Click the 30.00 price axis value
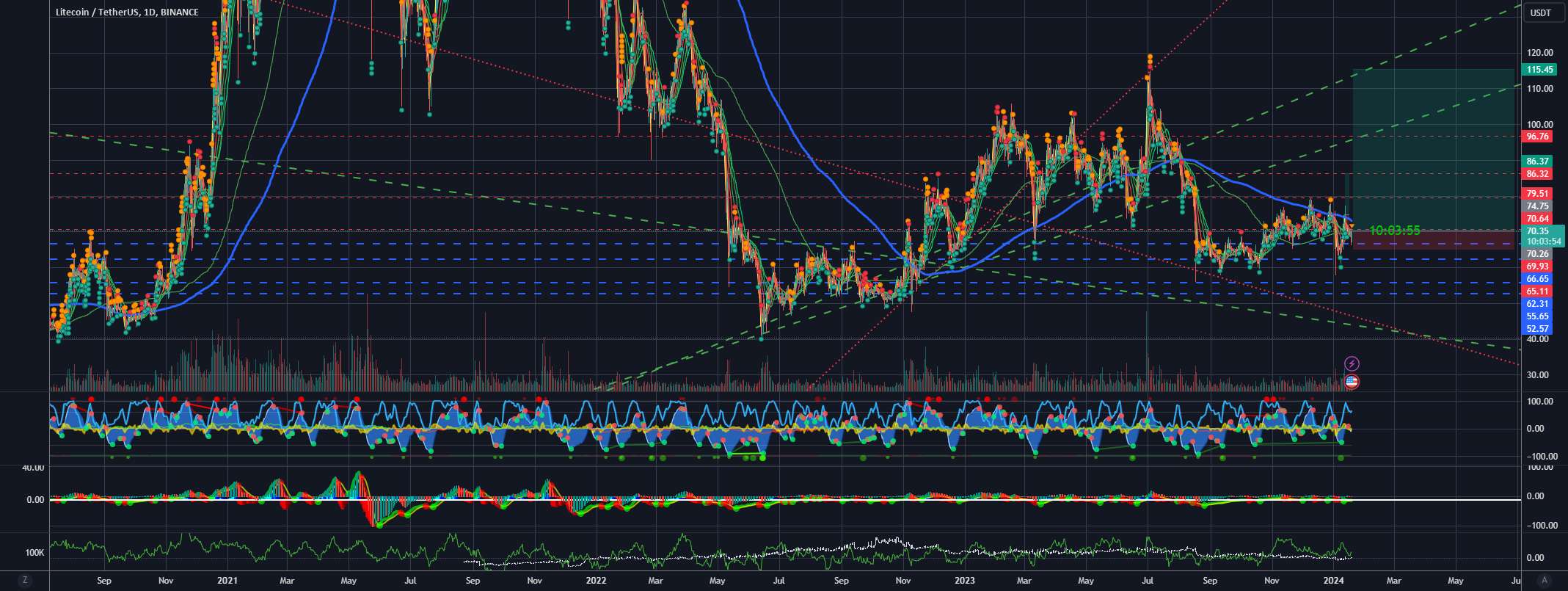1568x591 pixels. [x=1537, y=375]
